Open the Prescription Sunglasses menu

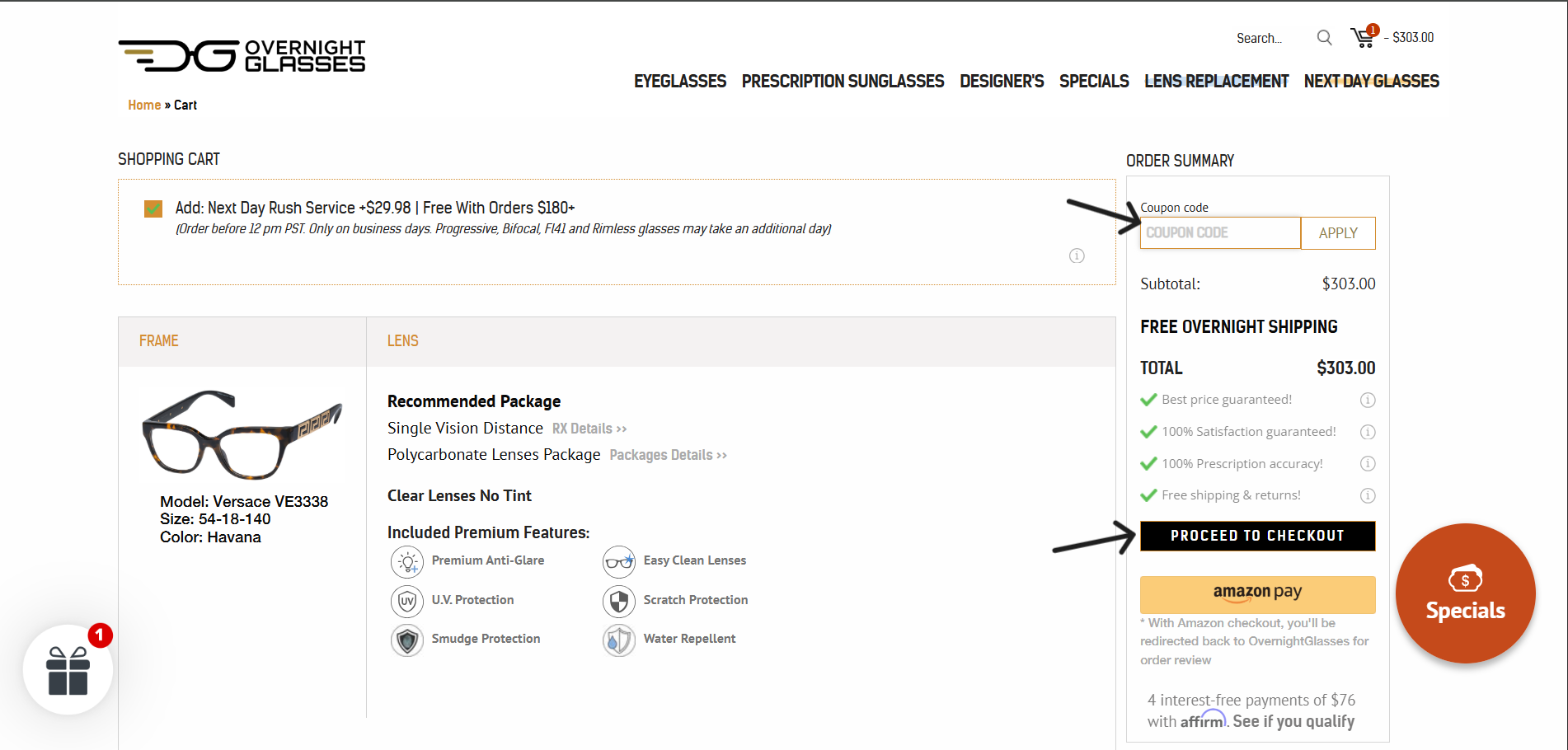(x=843, y=82)
